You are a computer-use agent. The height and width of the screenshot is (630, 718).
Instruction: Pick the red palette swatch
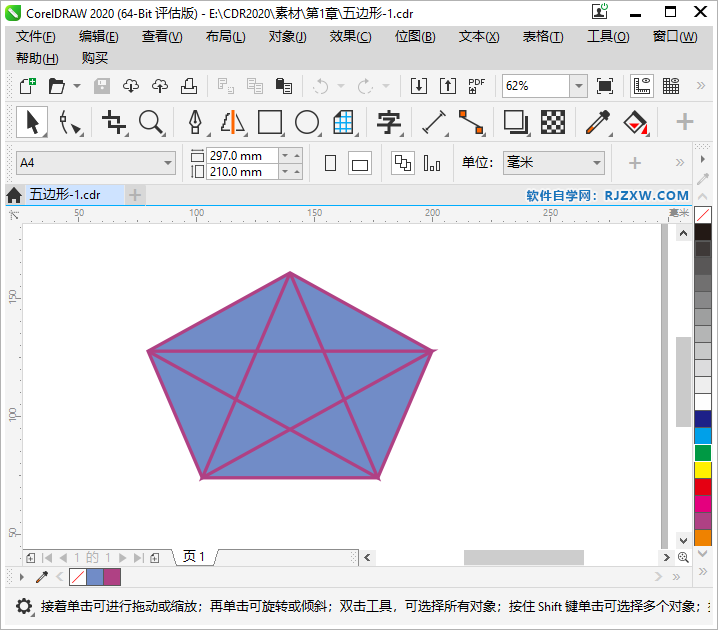[703, 487]
